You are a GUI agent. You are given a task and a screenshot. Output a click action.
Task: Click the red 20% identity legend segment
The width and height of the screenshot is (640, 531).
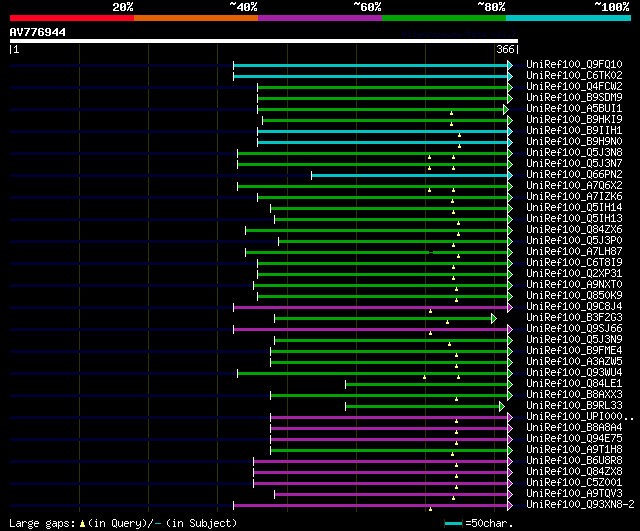[72, 18]
